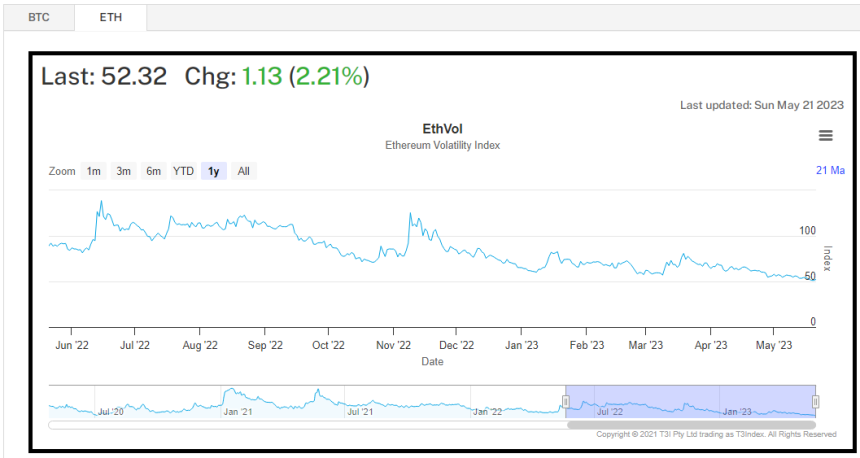Viewport: 860px width, 458px height.
Task: Click the navigator left range handle
Action: [565, 402]
